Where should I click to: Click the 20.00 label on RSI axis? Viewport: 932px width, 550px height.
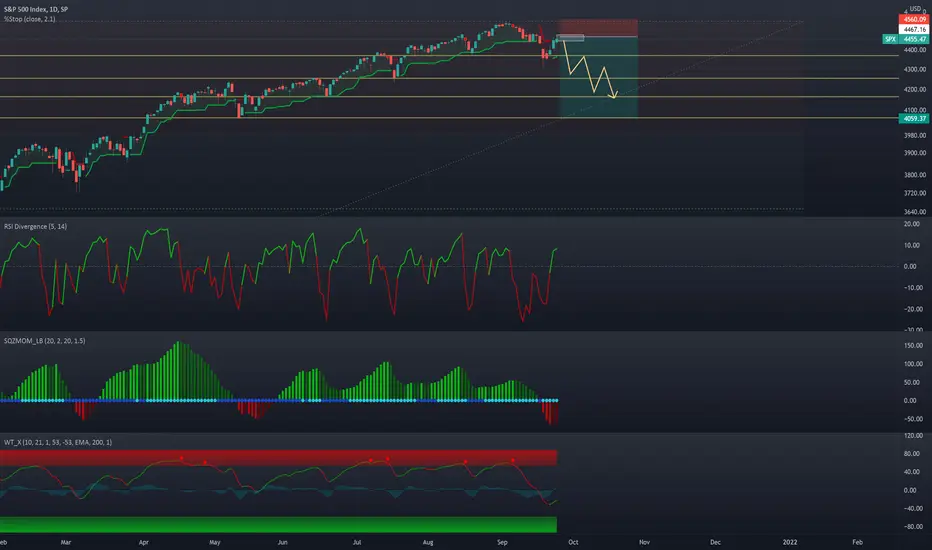coord(911,224)
